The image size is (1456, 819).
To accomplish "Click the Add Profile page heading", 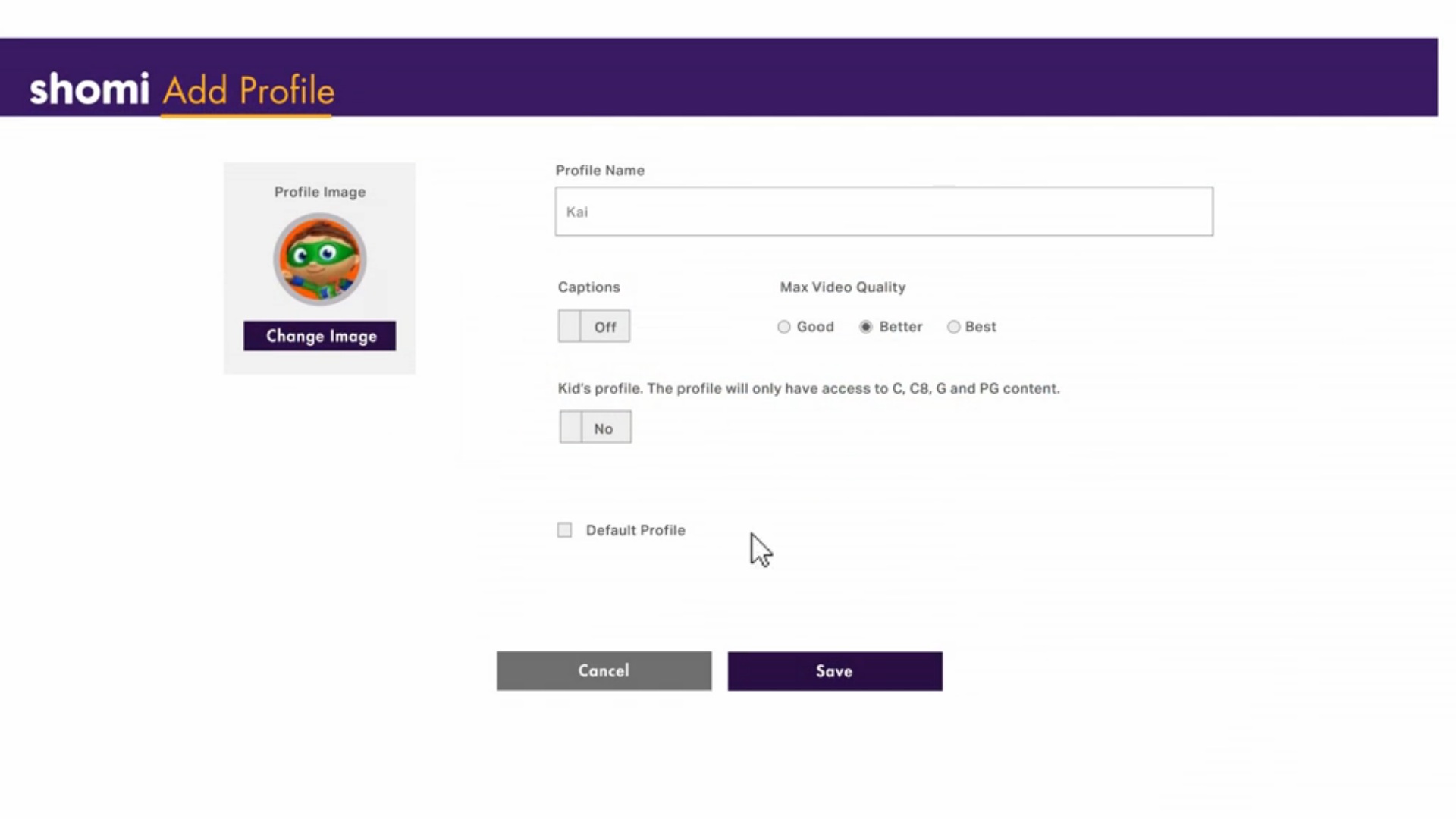I will tap(248, 91).
